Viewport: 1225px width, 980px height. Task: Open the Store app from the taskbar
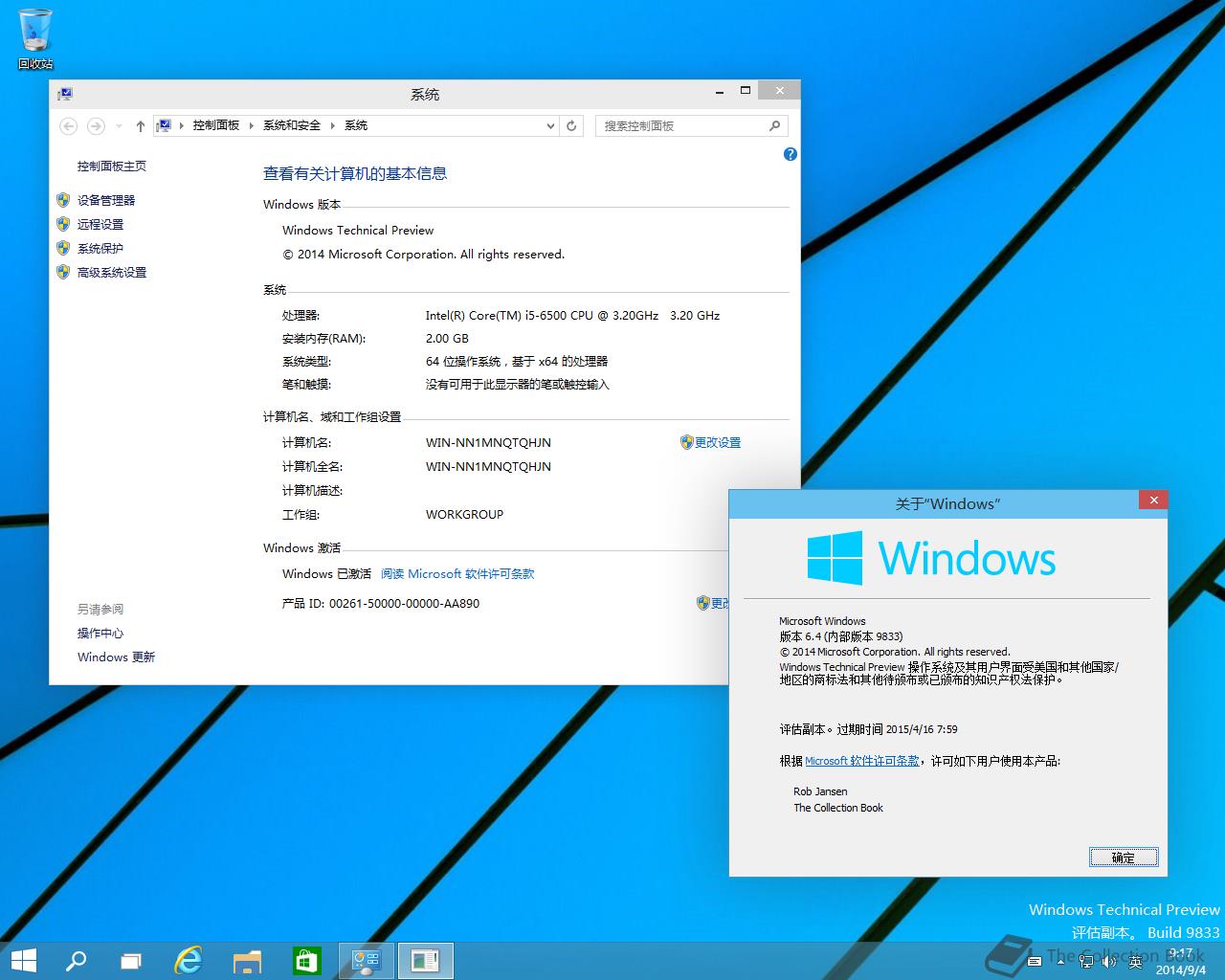click(306, 960)
